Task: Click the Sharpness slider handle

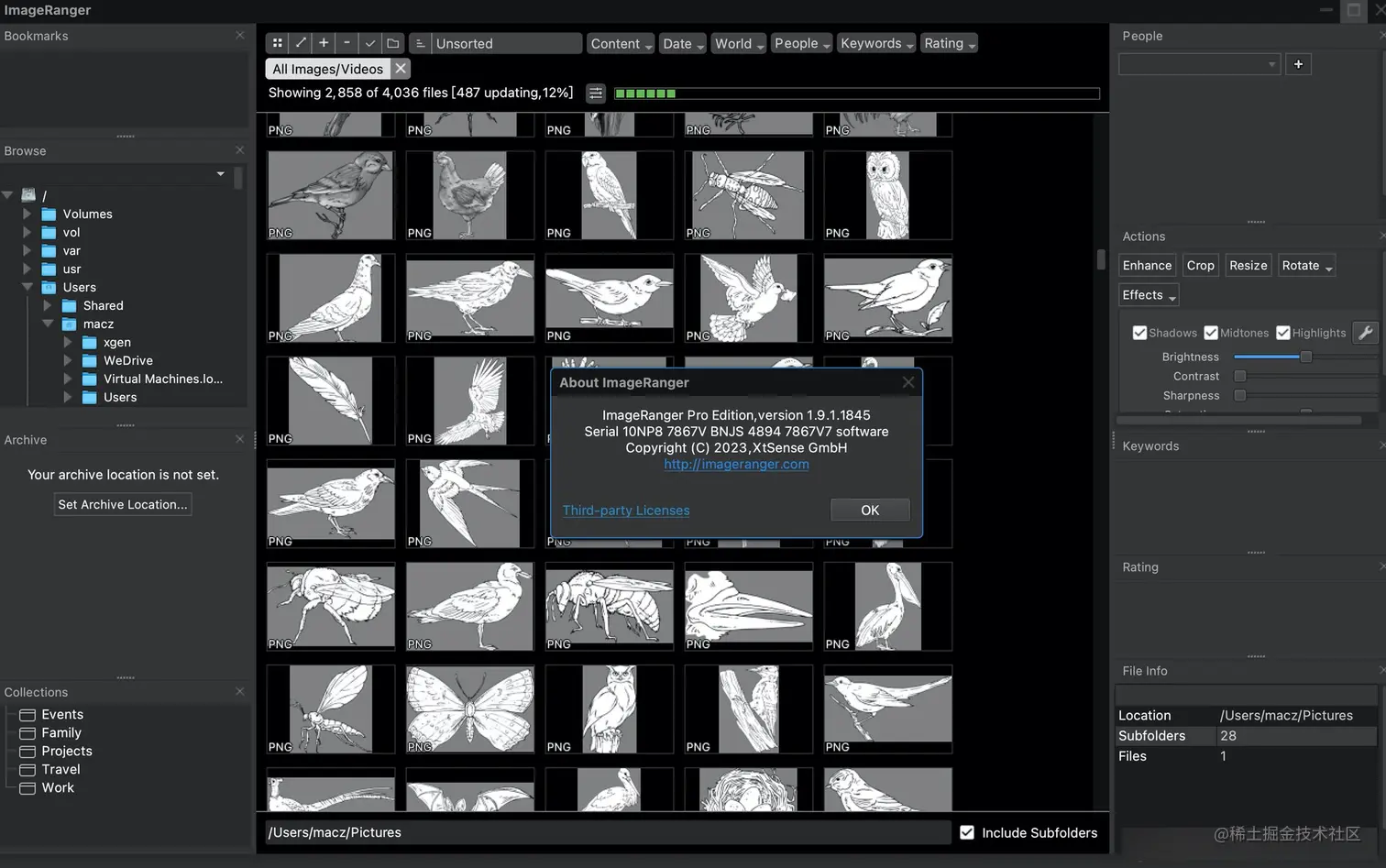Action: [x=1239, y=395]
